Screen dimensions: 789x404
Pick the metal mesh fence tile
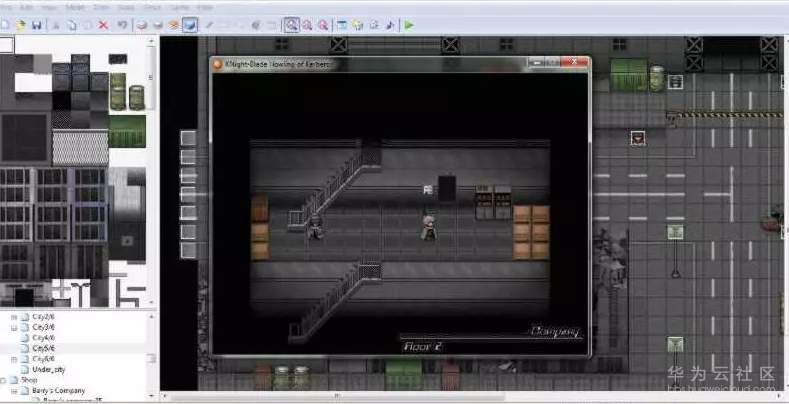(81, 148)
